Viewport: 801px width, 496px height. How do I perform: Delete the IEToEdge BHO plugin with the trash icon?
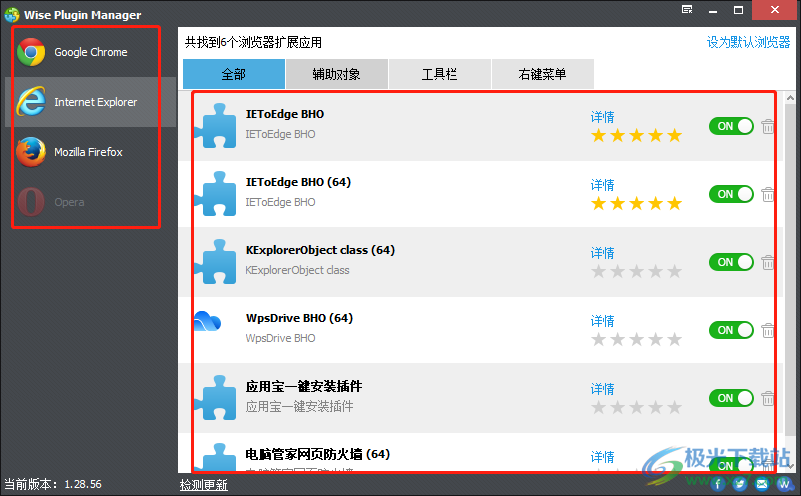(767, 126)
